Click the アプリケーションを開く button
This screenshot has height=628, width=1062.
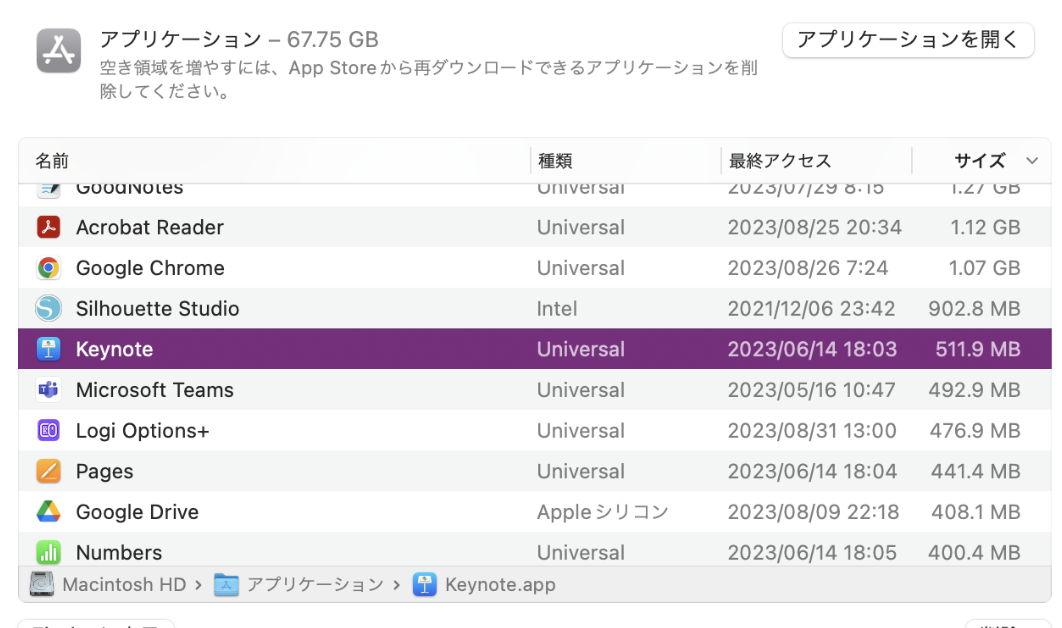[x=907, y=40]
